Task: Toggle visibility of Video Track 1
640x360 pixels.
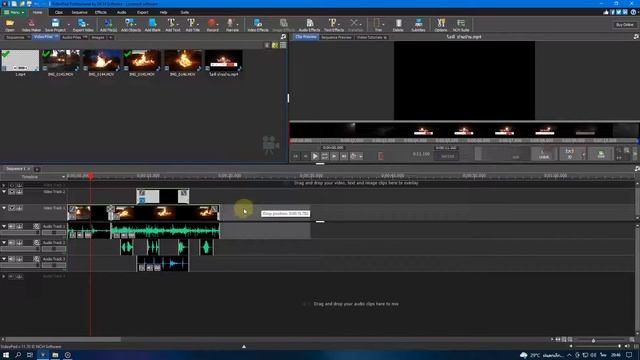Action: [12, 208]
